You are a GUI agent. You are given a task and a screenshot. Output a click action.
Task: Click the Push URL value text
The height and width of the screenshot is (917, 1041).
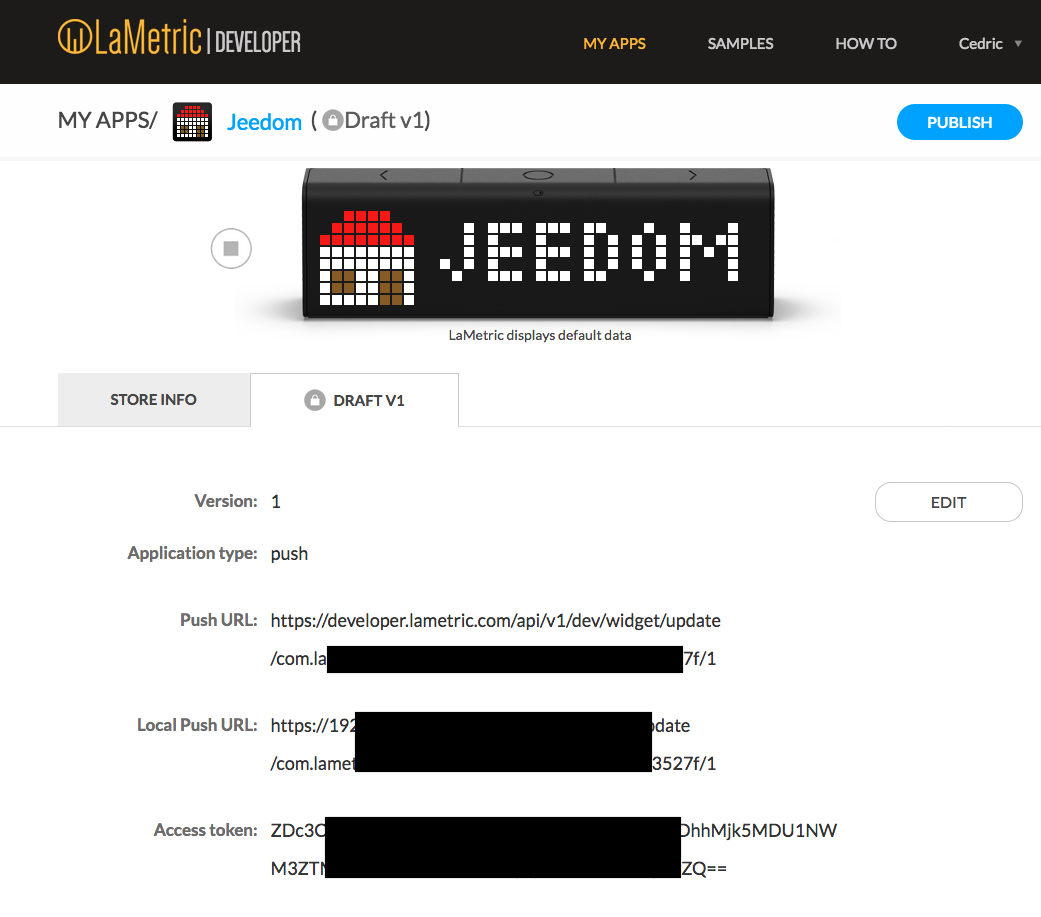(495, 639)
